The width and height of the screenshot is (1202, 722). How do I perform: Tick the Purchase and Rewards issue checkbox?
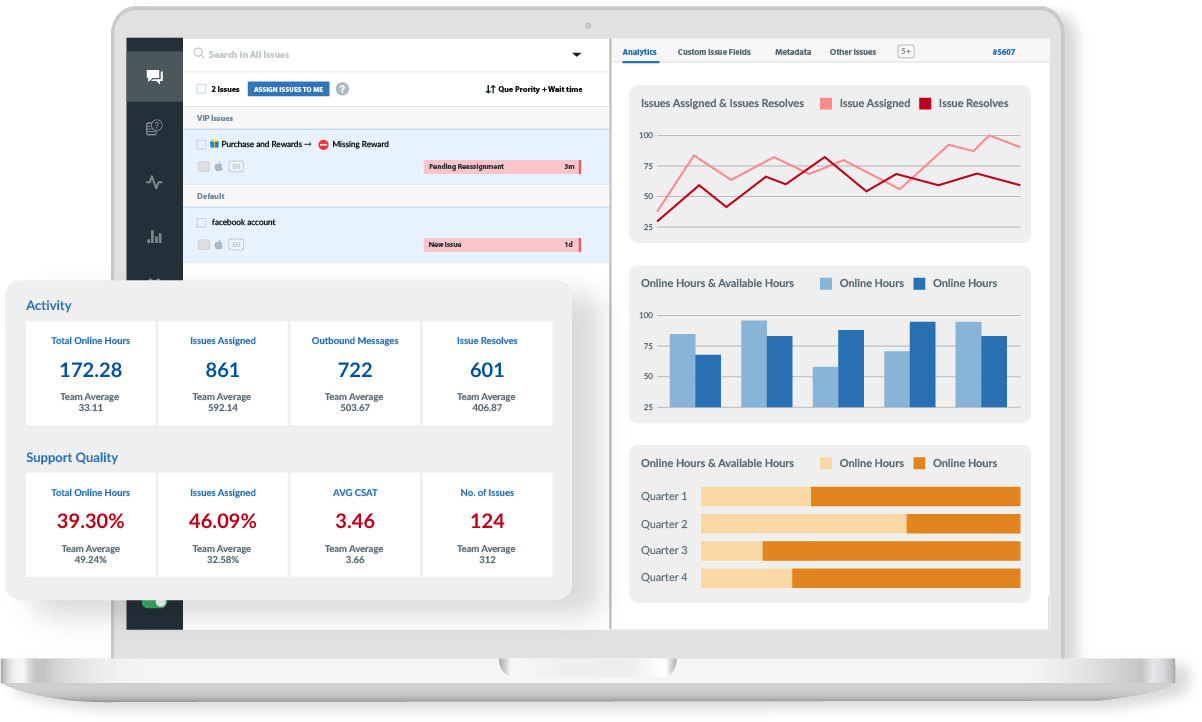click(202, 144)
